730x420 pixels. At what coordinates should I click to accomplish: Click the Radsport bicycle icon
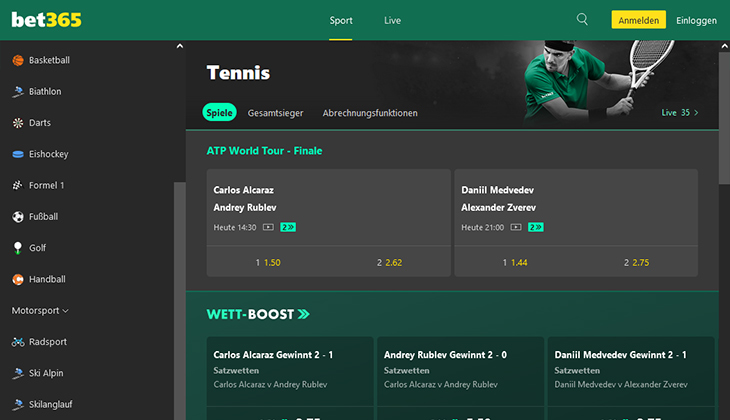[18, 342]
